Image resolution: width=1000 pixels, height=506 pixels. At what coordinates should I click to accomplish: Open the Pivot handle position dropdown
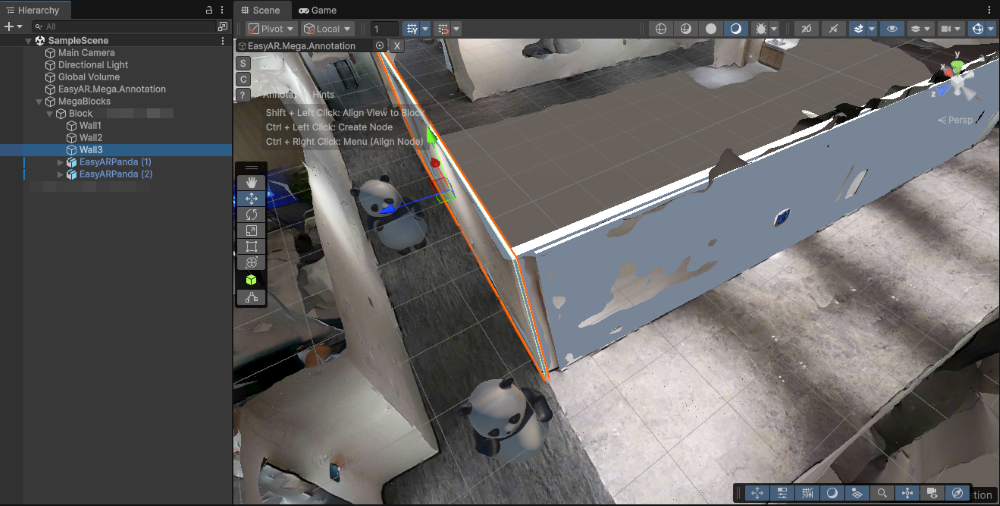coord(272,29)
